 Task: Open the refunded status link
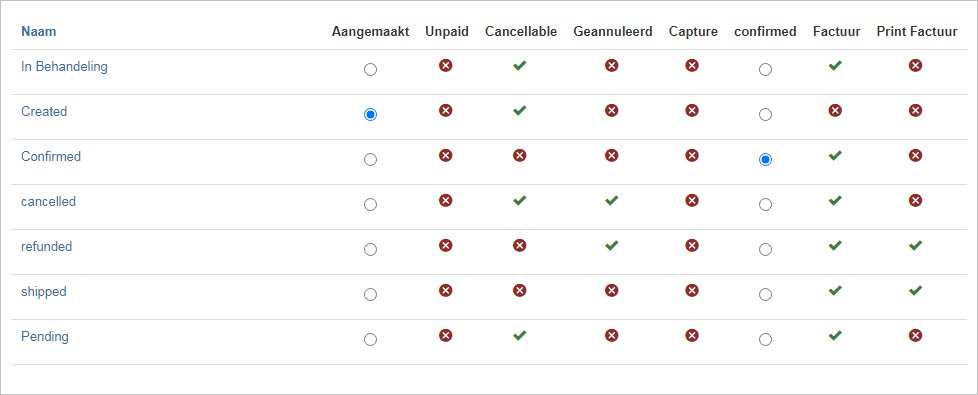(47, 246)
